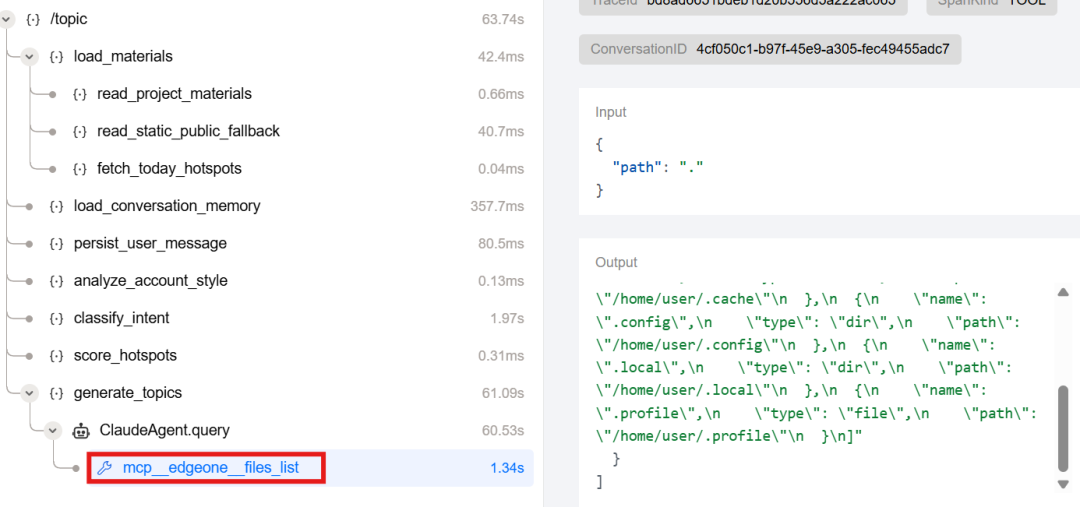Collapse the load_materials span

point(29,56)
